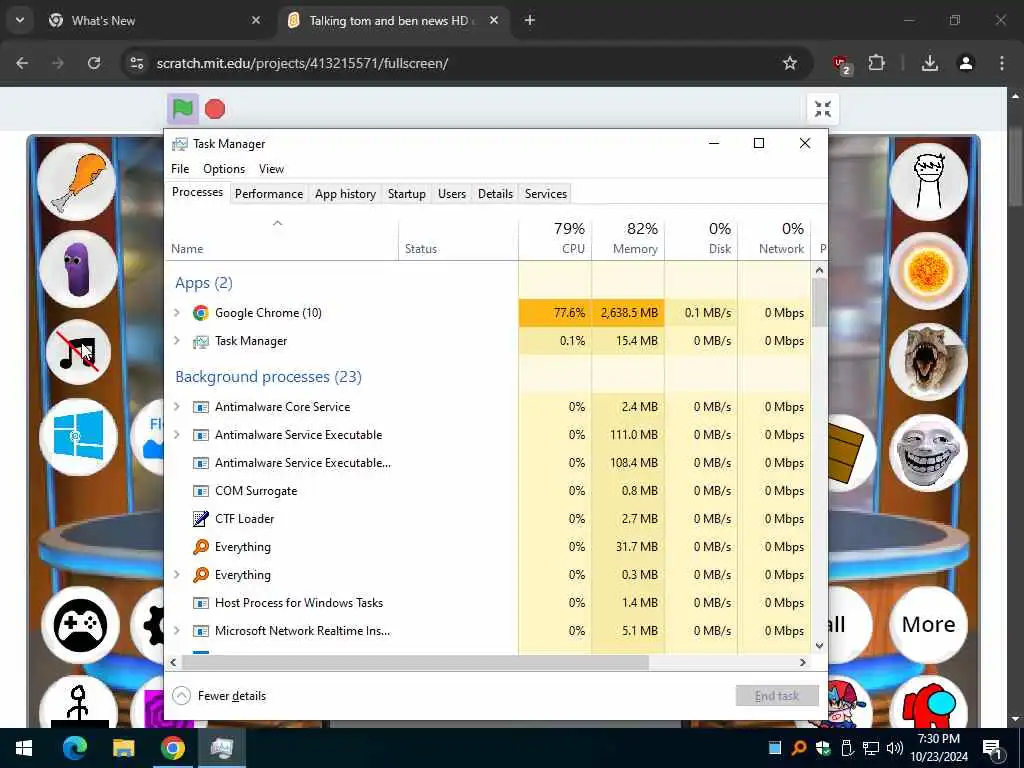1024x768 pixels.
Task: Open Chrome downloads icon
Action: point(930,63)
